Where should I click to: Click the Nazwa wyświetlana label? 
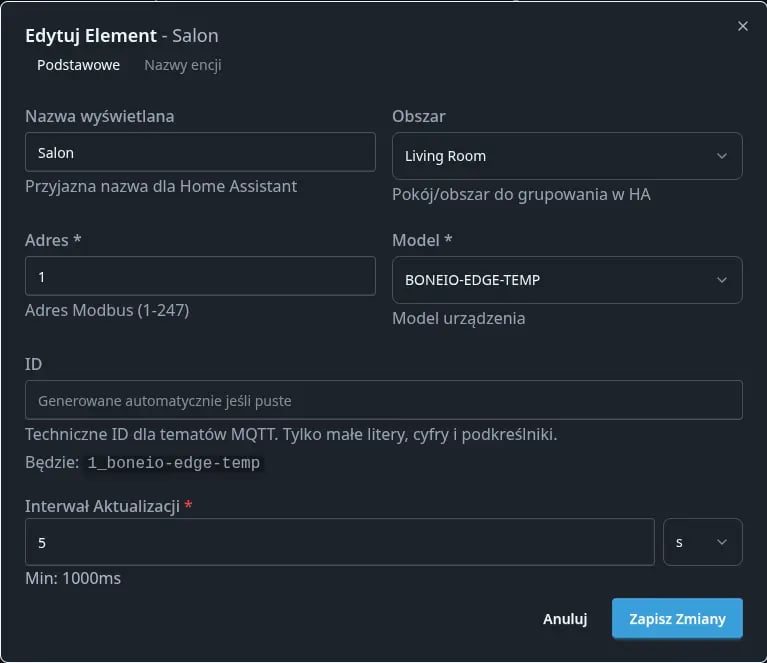[x=99, y=116]
